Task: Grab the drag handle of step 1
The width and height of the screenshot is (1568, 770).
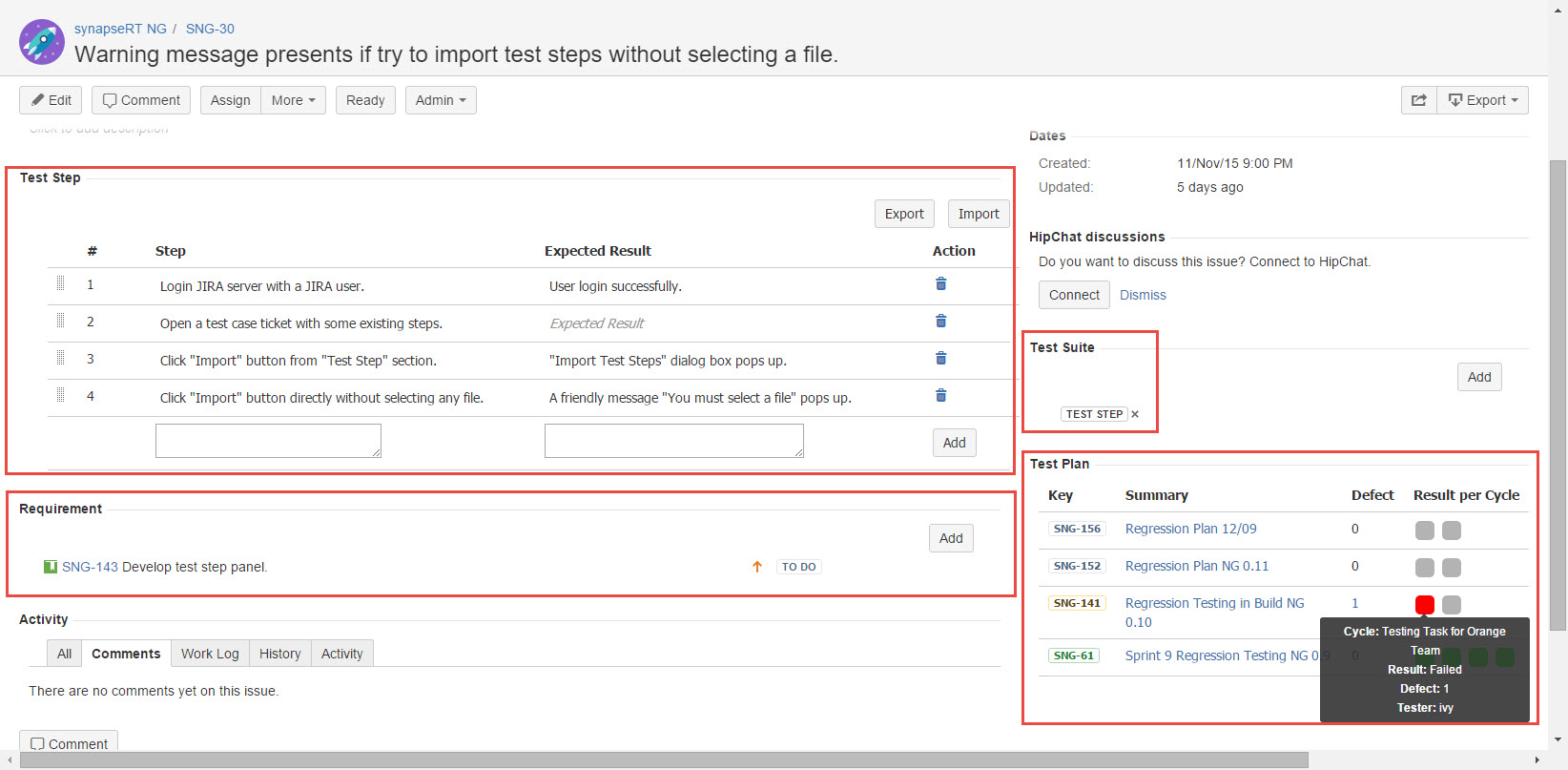Action: click(60, 283)
